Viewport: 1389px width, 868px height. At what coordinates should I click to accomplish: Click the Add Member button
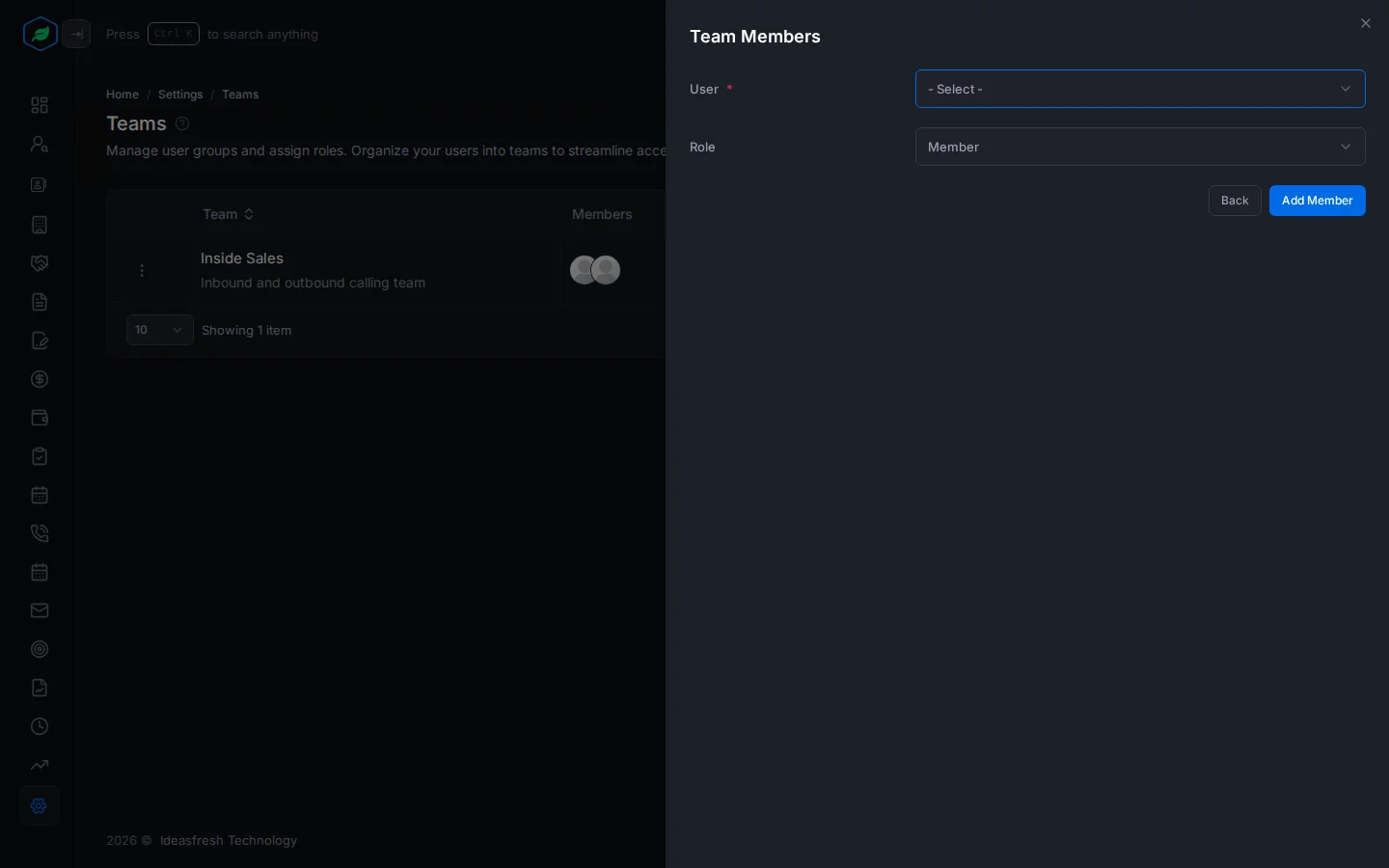coord(1318,201)
